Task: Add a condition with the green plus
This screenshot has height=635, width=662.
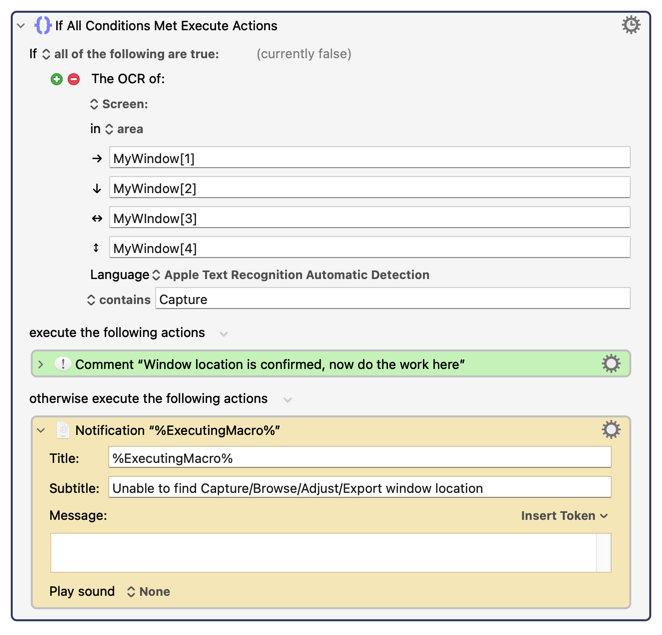Action: click(57, 79)
